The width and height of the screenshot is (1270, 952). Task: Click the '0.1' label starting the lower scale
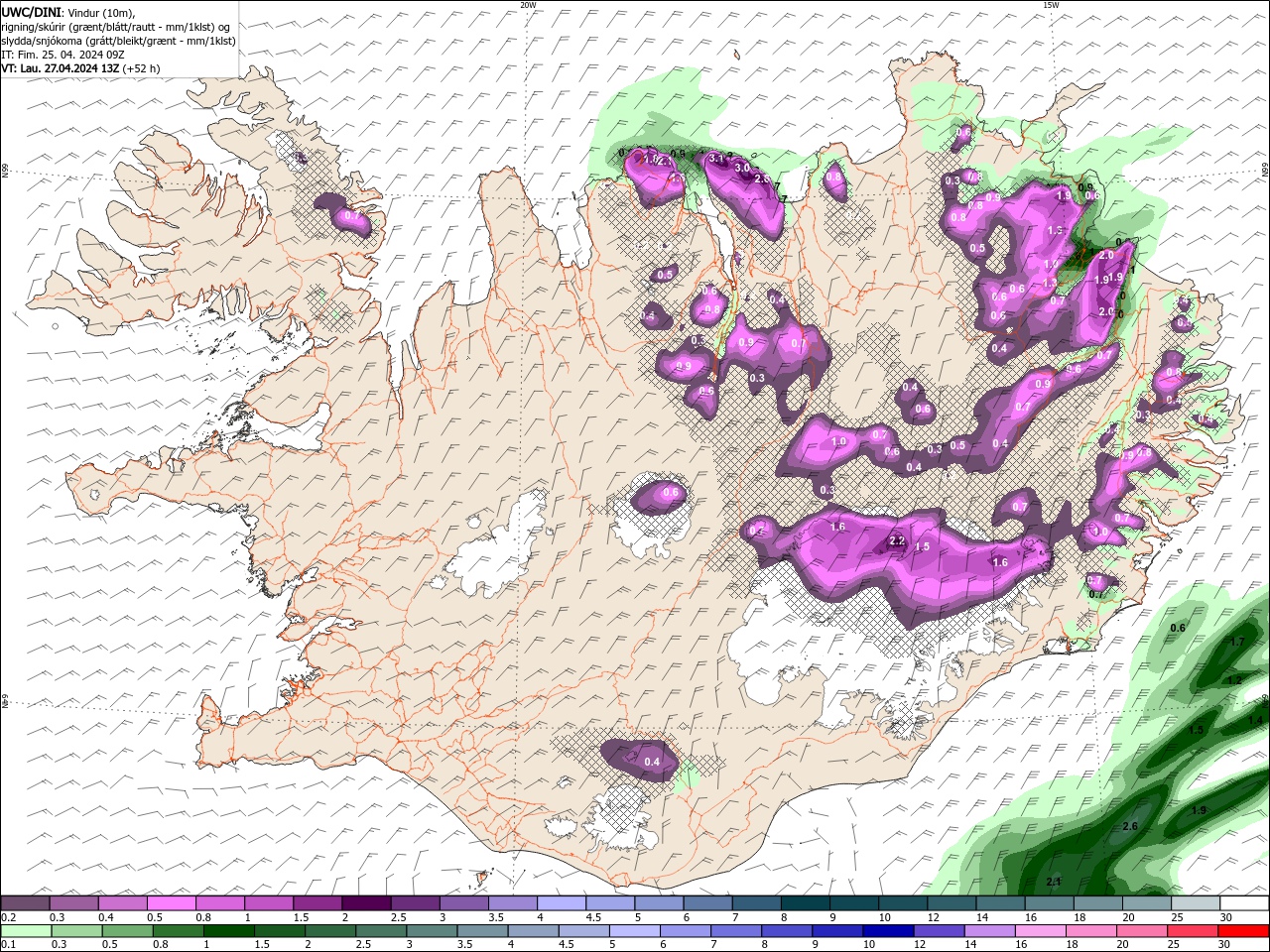tap(7, 945)
